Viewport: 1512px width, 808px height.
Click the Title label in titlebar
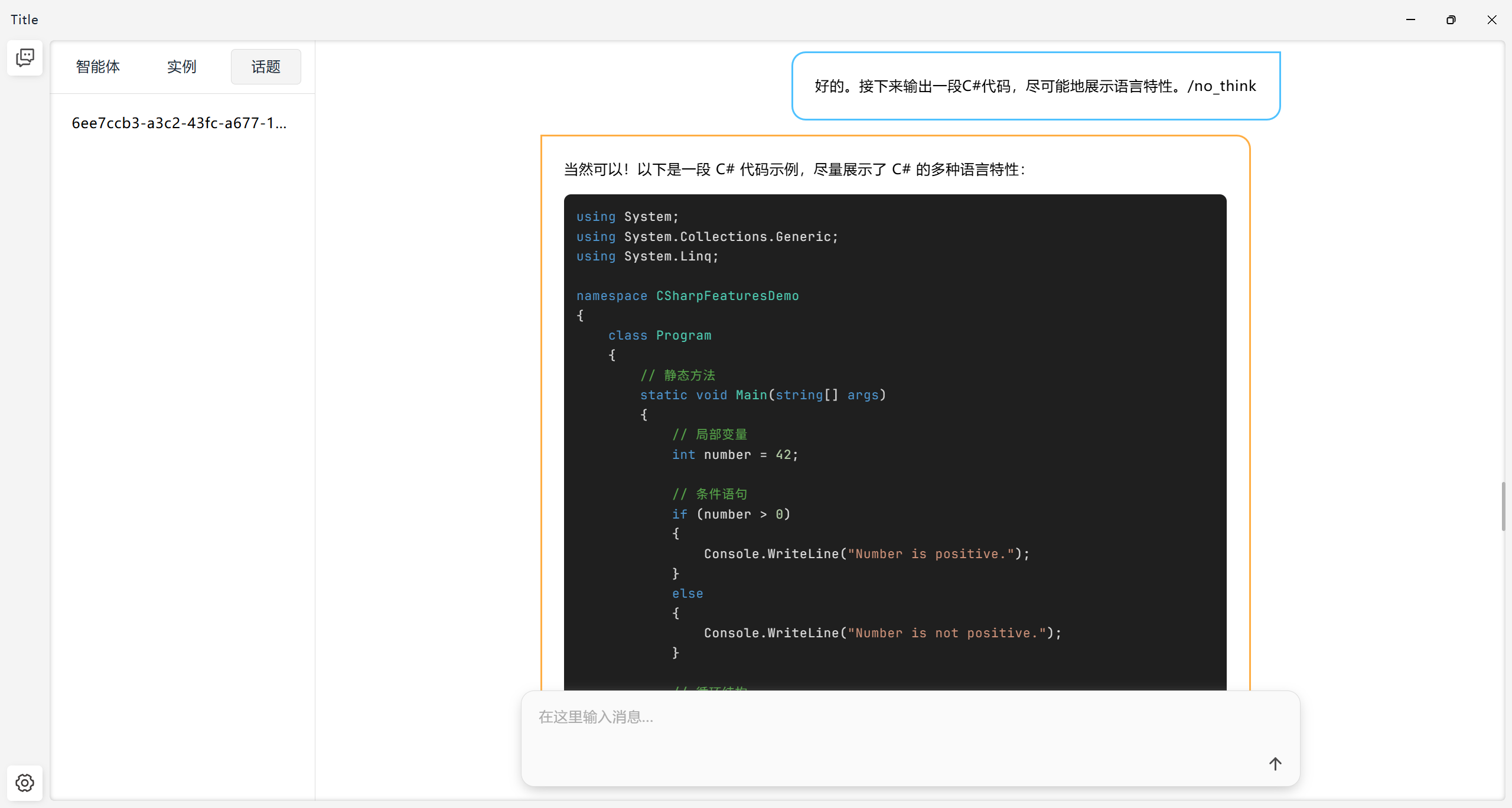coord(24,19)
